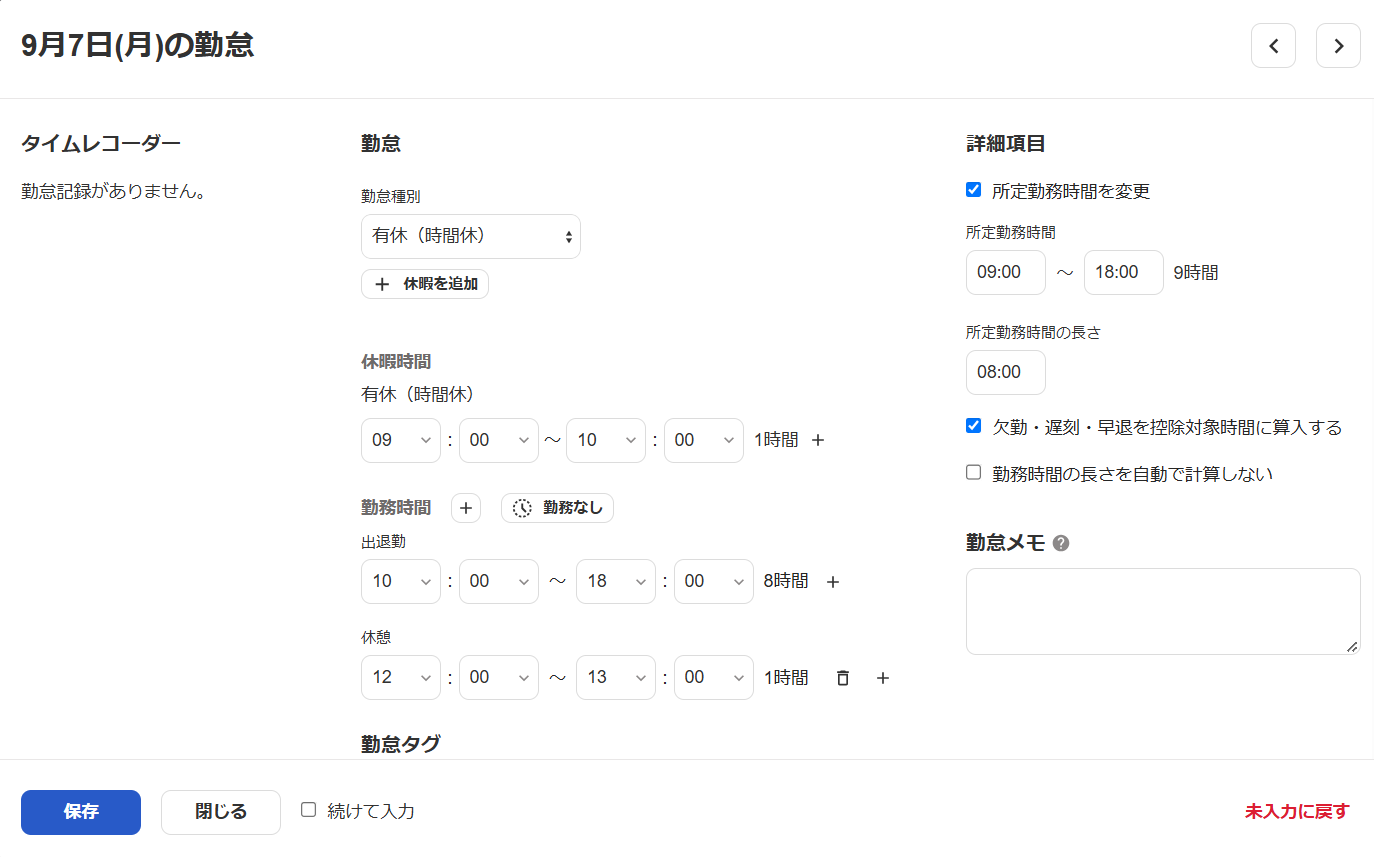Go to next day with right chevron
Viewport: 1374px width, 857px height.
point(1338,46)
